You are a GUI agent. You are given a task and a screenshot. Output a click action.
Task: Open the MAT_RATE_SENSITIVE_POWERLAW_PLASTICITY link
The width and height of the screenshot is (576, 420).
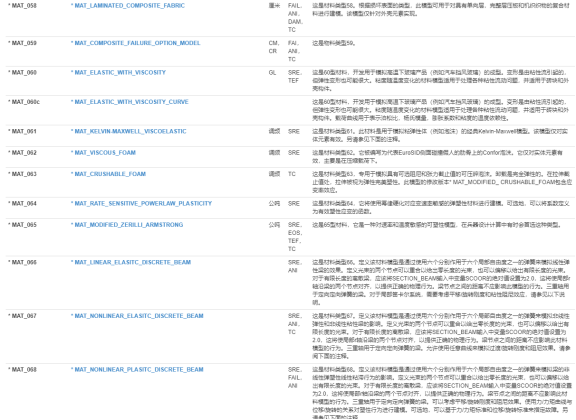click(x=141, y=203)
